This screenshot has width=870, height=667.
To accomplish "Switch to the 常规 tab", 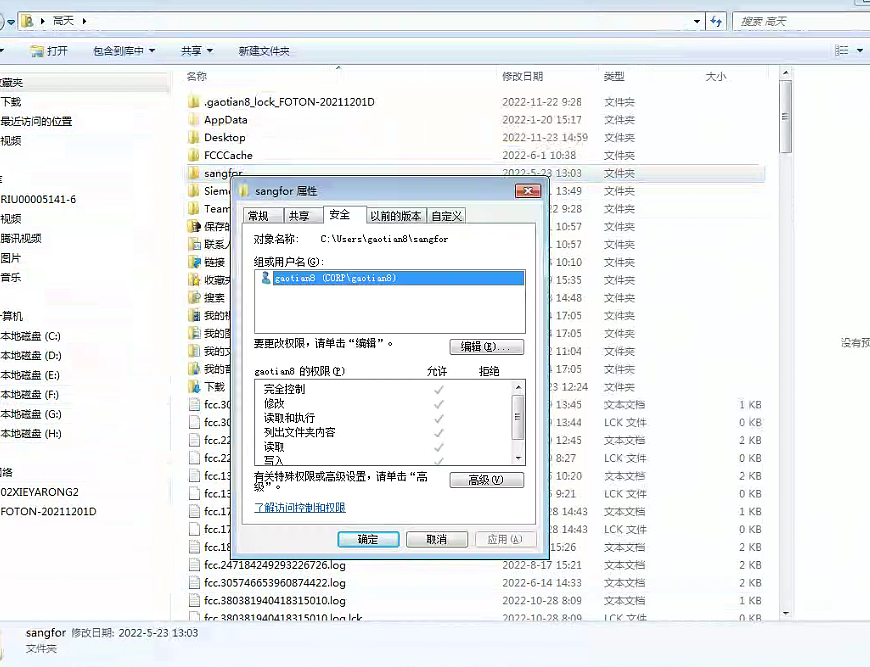I will pos(258,216).
